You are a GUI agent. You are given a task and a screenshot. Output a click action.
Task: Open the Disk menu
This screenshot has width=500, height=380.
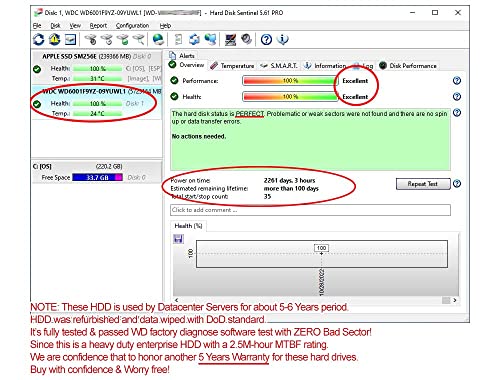tap(55, 26)
